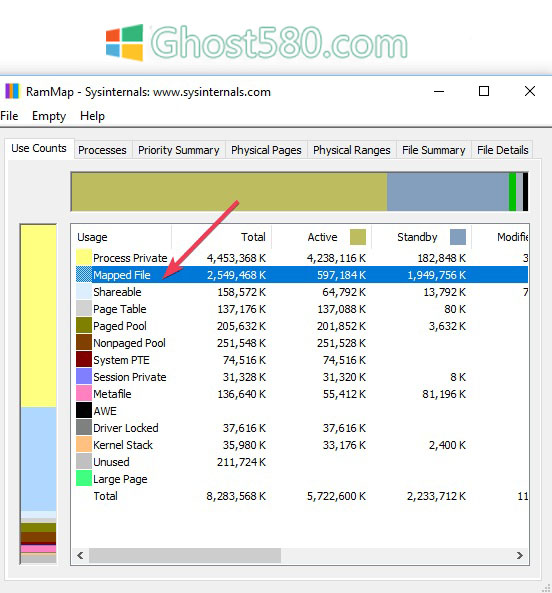Click the Standby blue color swatch in header
This screenshot has width=552, height=593.
pos(458,237)
